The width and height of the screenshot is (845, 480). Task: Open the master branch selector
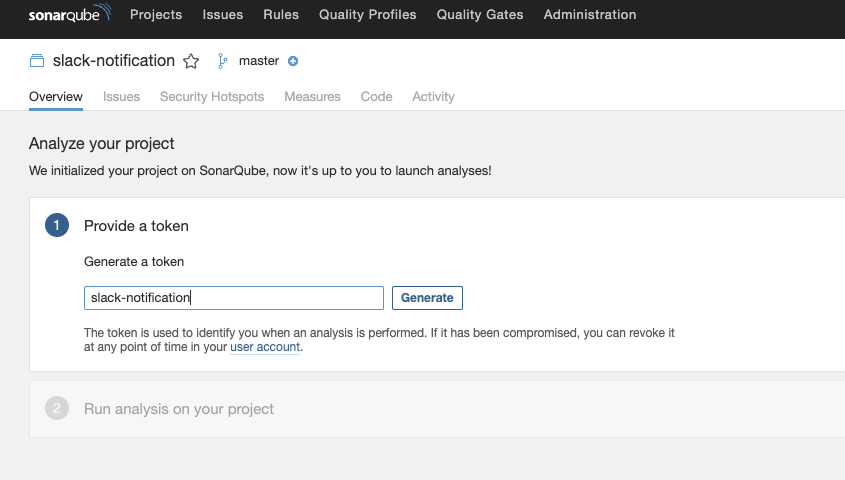tap(258, 61)
